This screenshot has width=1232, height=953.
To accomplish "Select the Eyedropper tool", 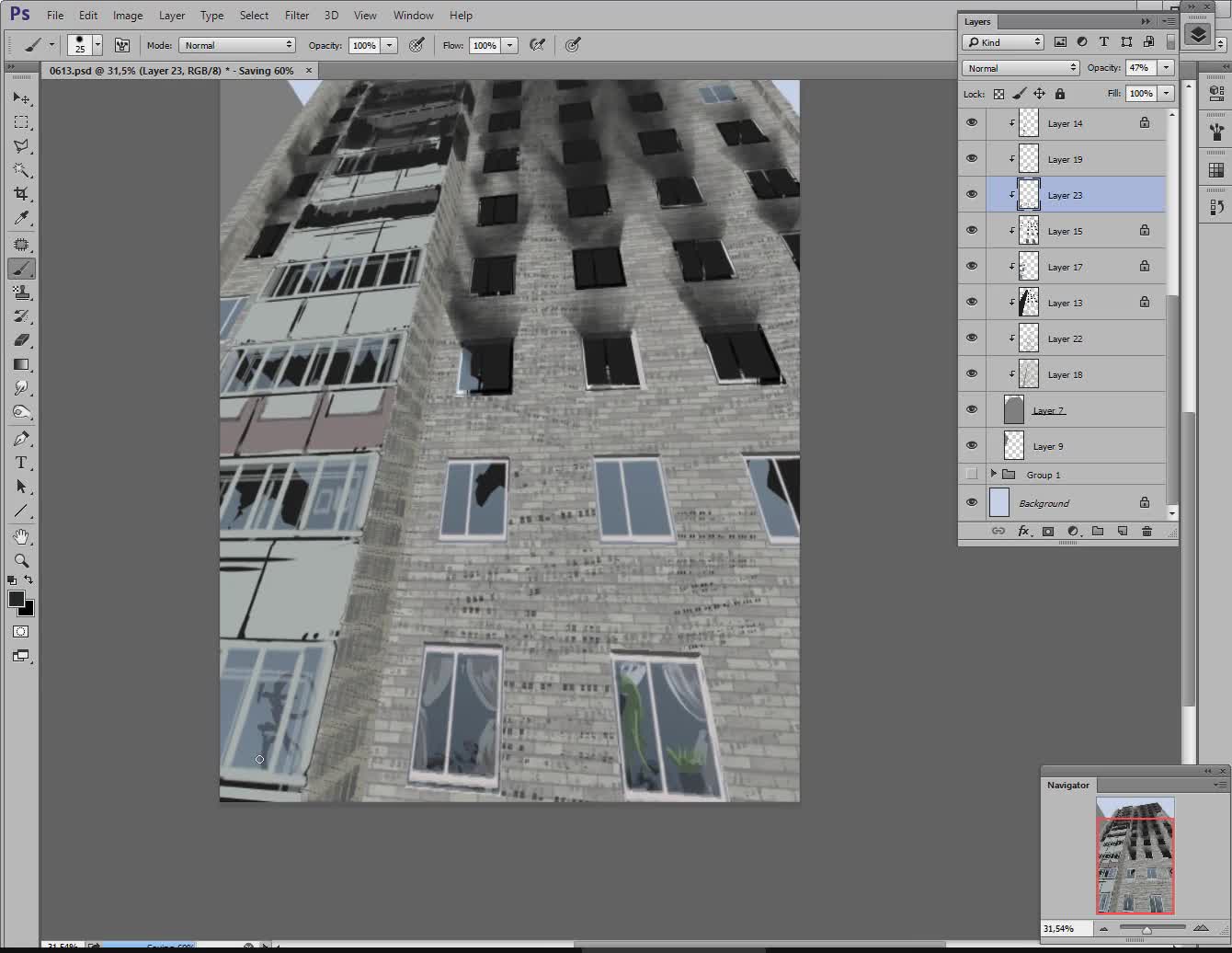I will (x=21, y=218).
